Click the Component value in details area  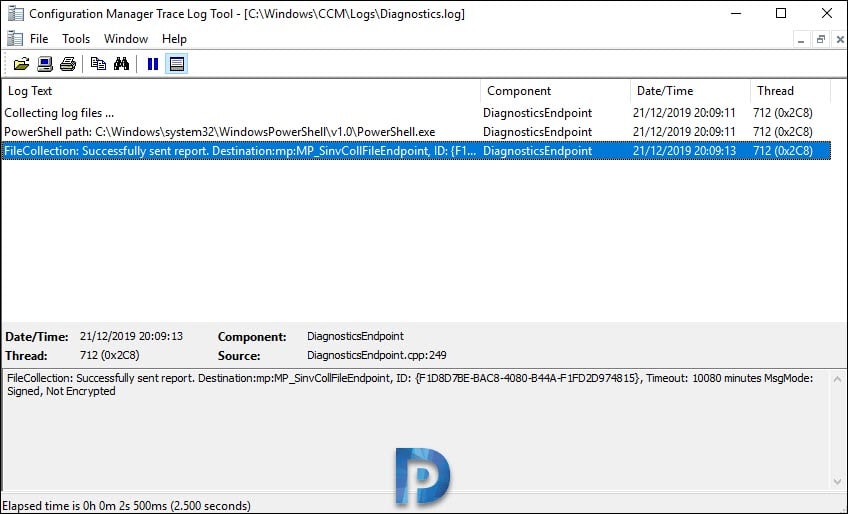355,336
